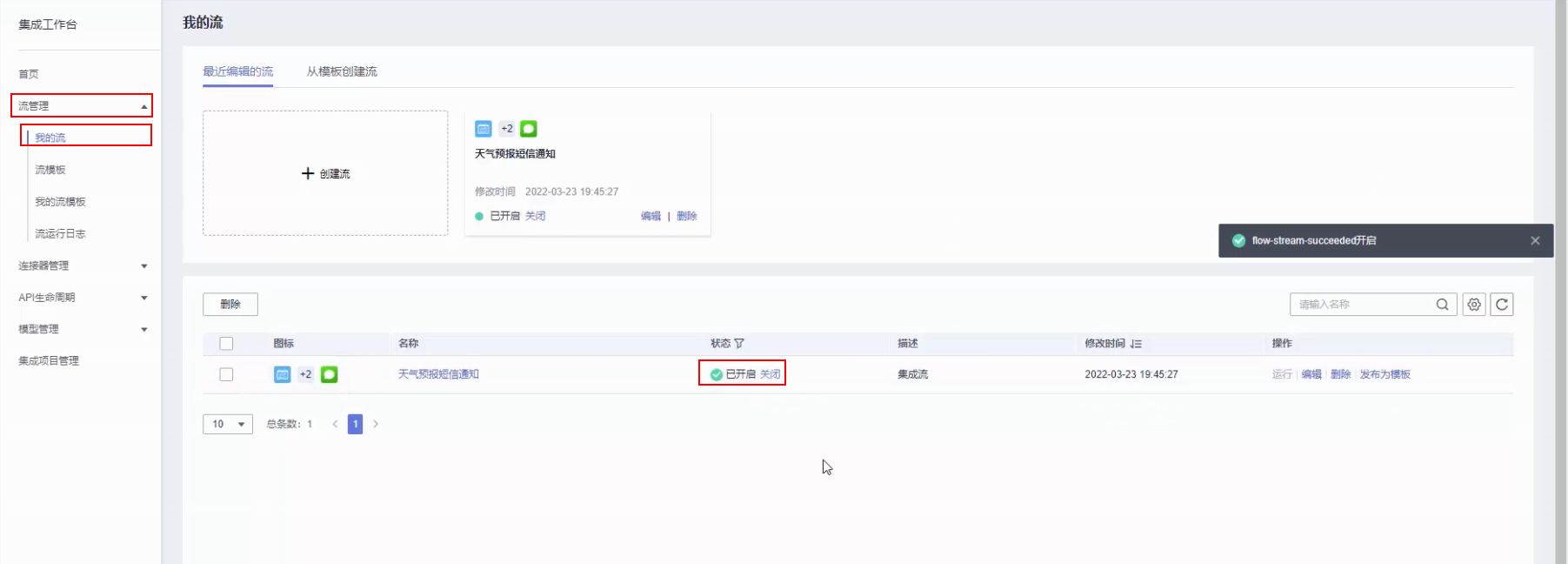The width and height of the screenshot is (1568, 564).
Task: Click 关闭 link on the flow card
Action: coord(535,216)
